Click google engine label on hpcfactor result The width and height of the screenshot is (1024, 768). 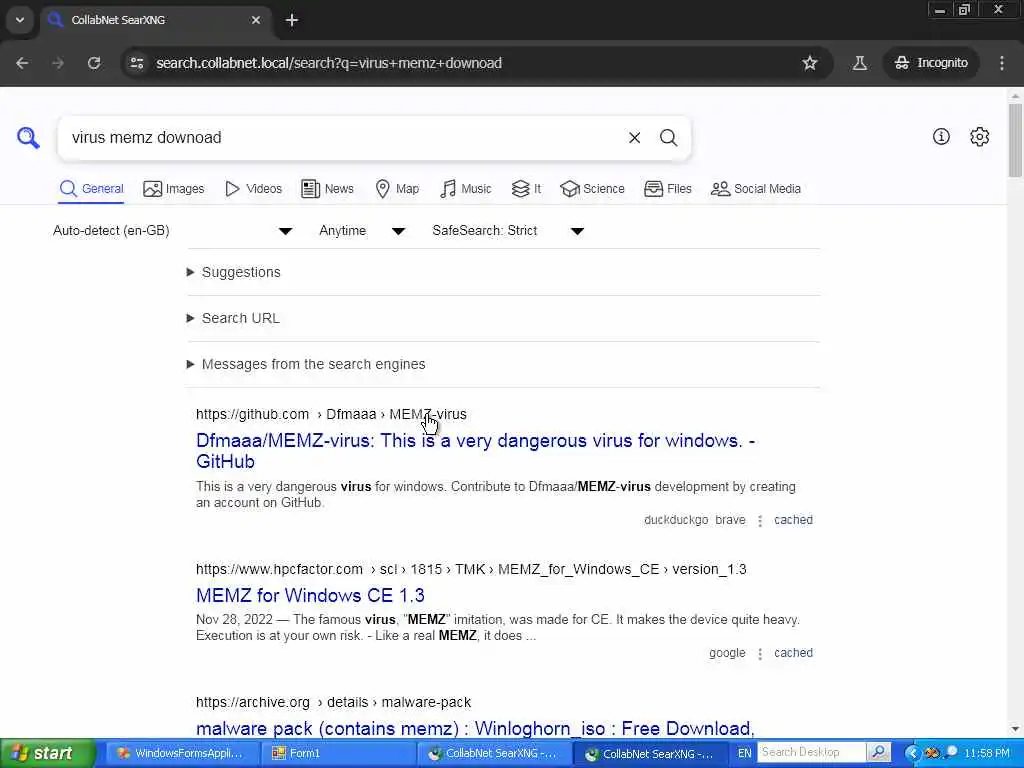[727, 652]
